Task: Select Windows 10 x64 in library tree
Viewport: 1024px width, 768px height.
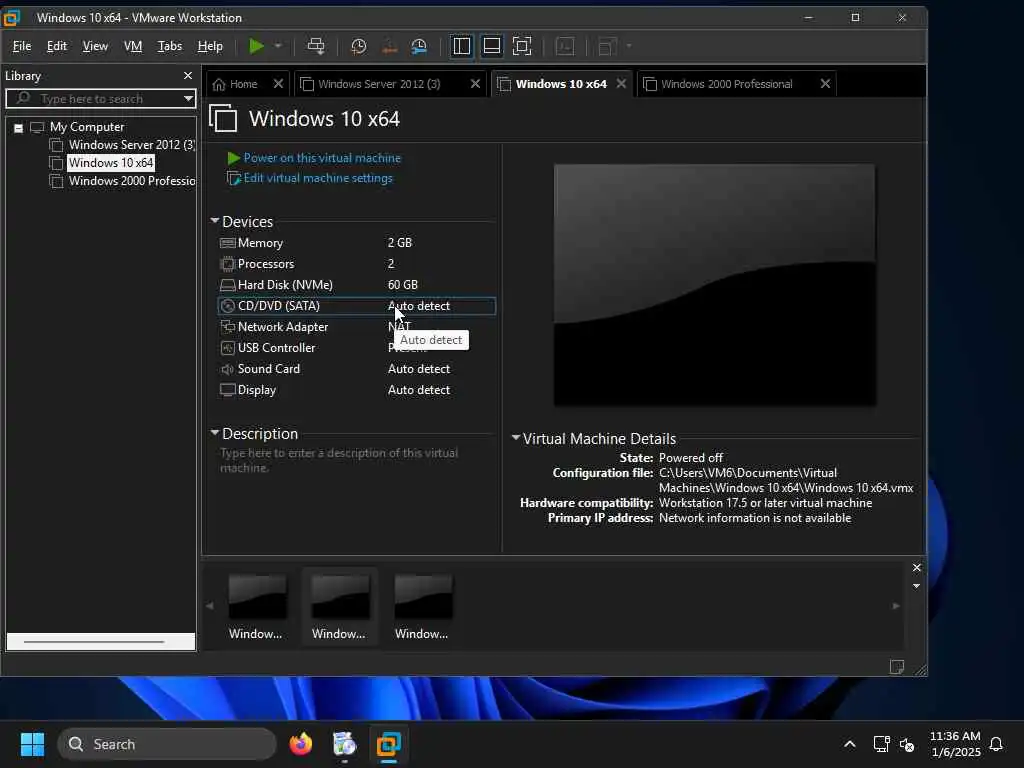Action: coord(111,163)
